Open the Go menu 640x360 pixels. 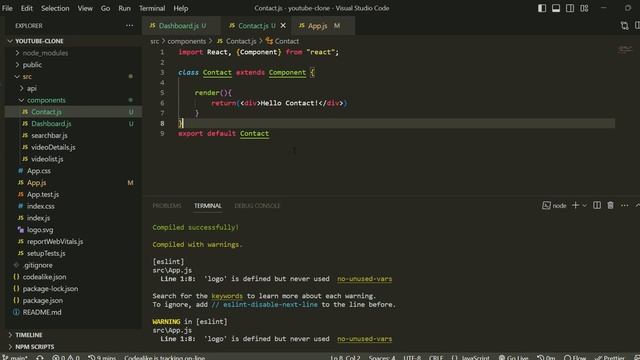pos(105,8)
